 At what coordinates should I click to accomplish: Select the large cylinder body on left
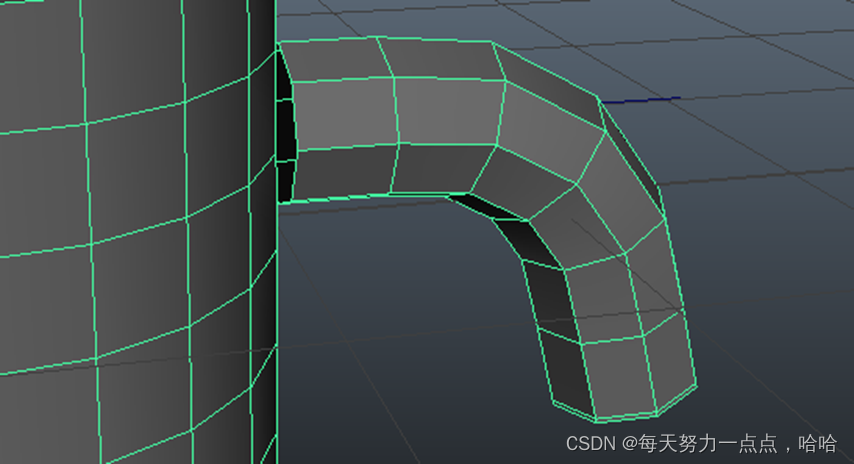point(138,232)
